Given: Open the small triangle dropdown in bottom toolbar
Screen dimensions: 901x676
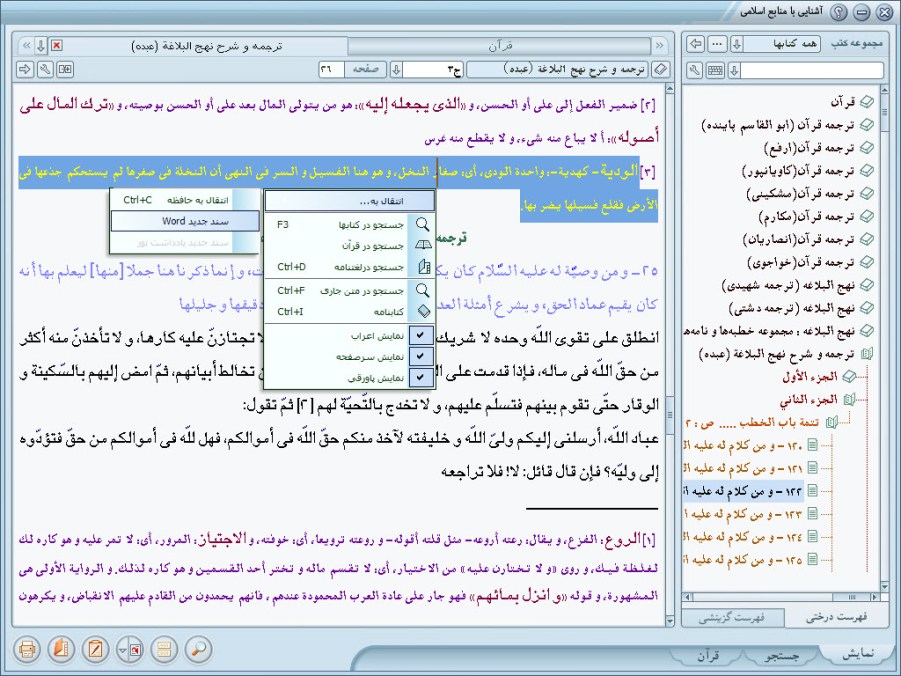Looking at the screenshot, I should point(122,650).
